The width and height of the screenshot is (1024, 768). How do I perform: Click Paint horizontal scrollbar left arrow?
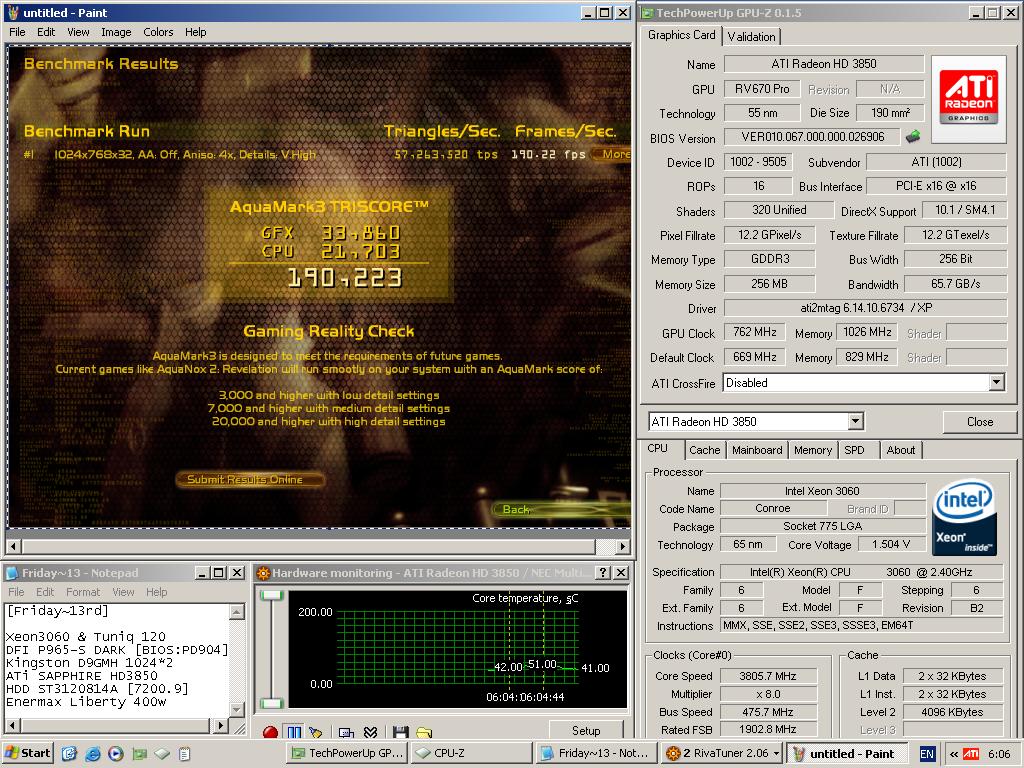[14, 546]
